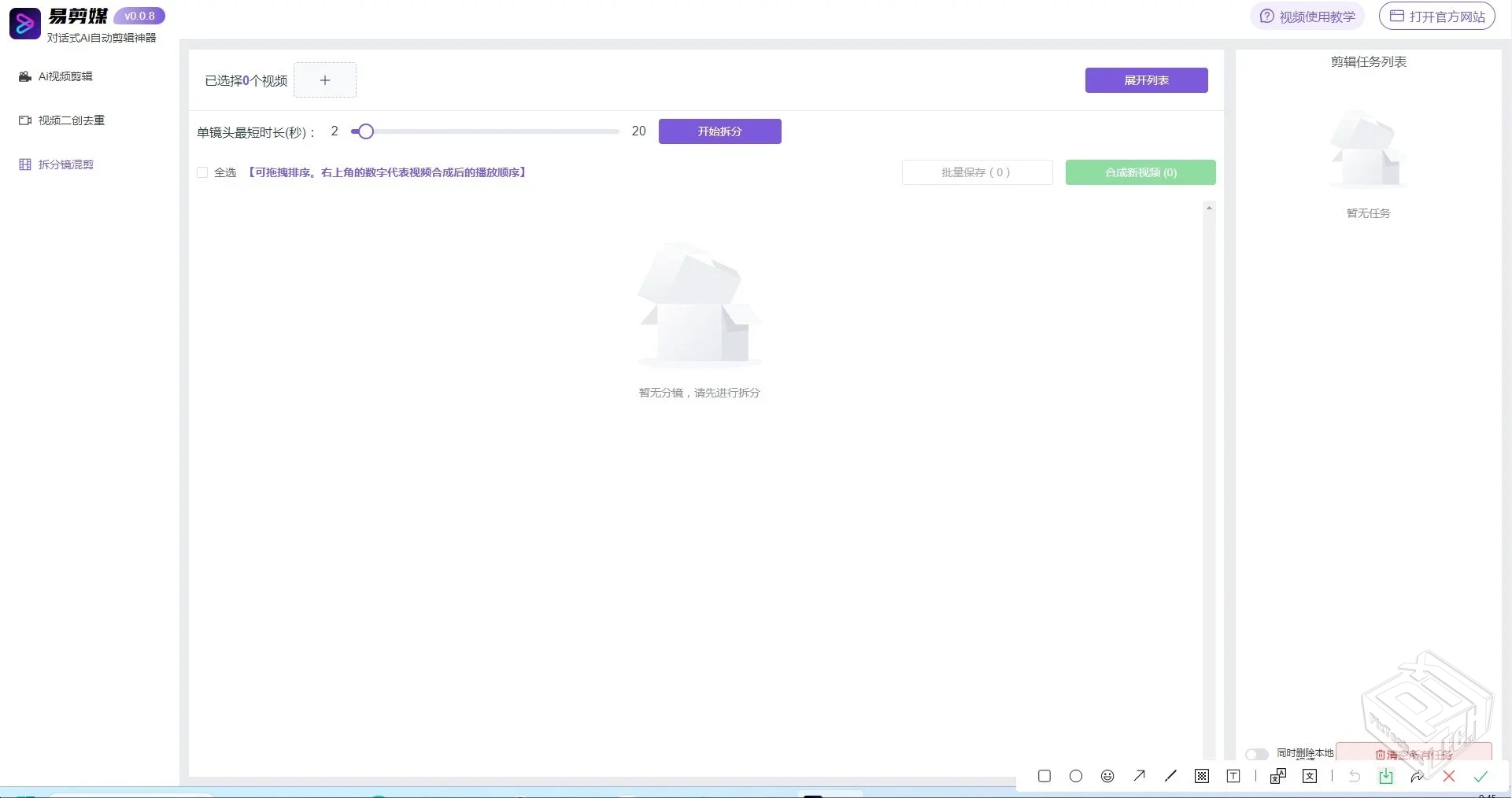Open the 拆分镜混剪 section

click(66, 164)
